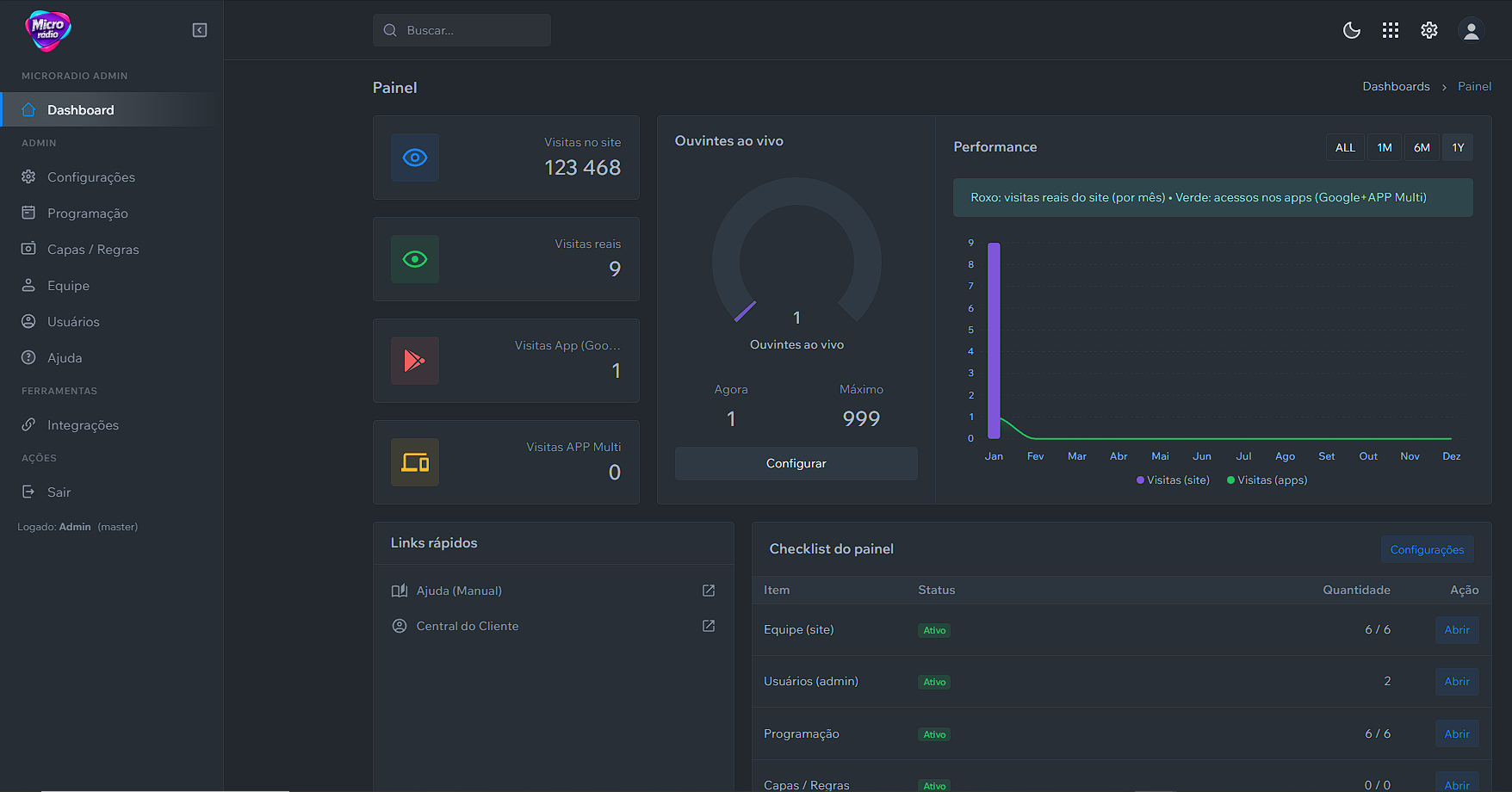The image size is (1512, 792).
Task: Open the settings gear in the top bar
Action: click(1429, 30)
